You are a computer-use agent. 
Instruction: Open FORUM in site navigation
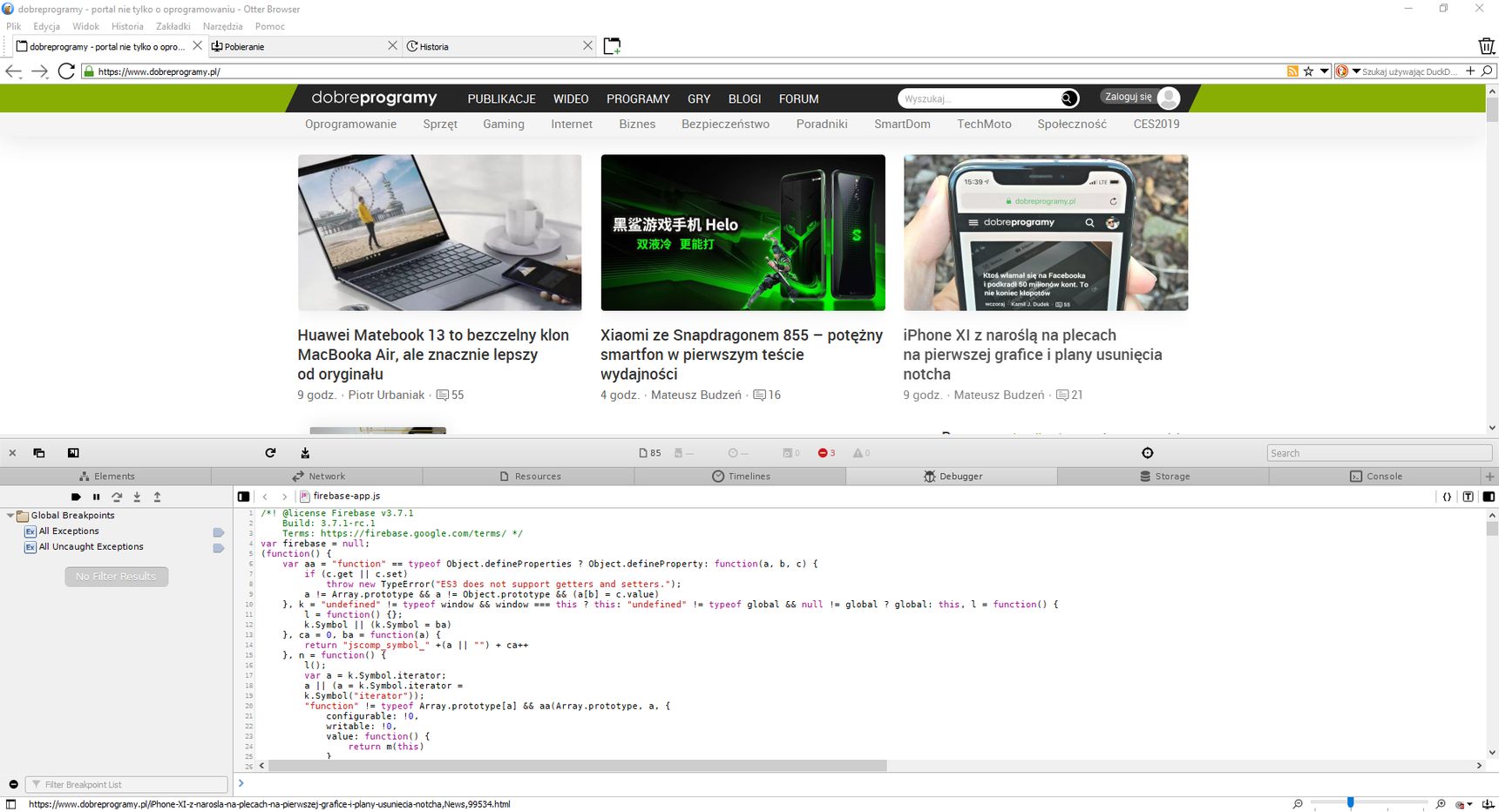click(798, 99)
